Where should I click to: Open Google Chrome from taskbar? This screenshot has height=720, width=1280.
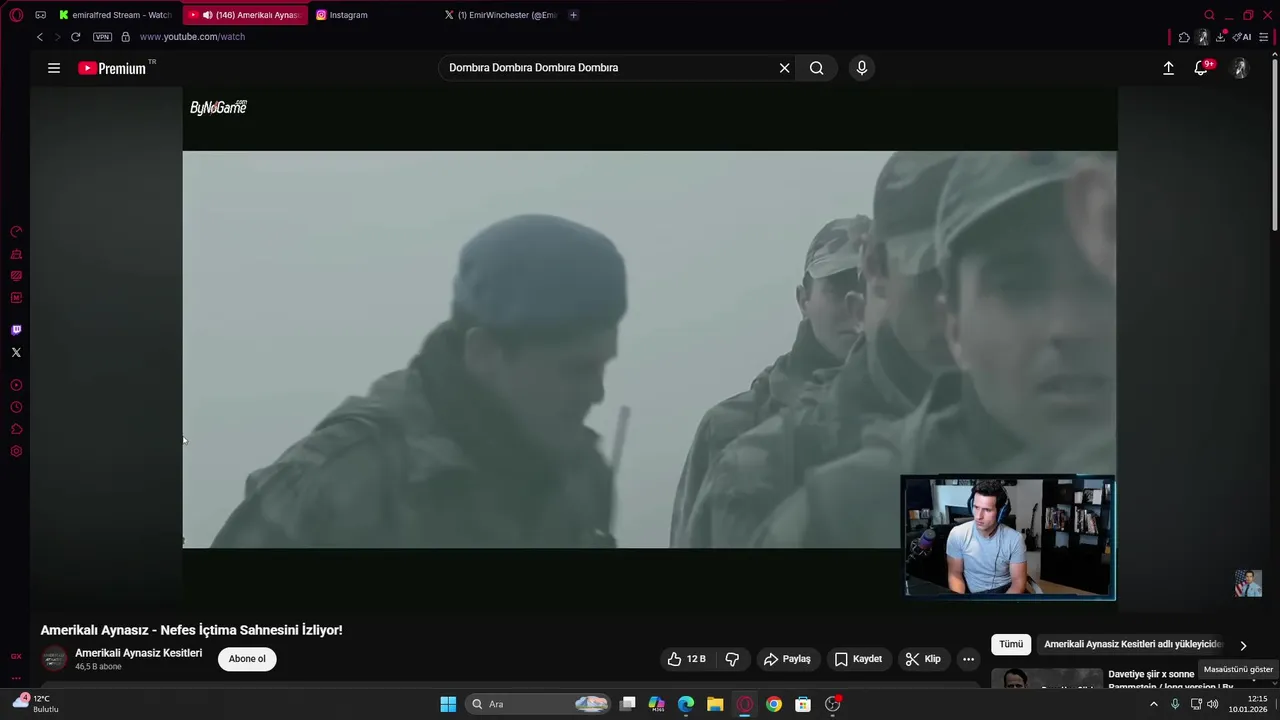point(774,704)
